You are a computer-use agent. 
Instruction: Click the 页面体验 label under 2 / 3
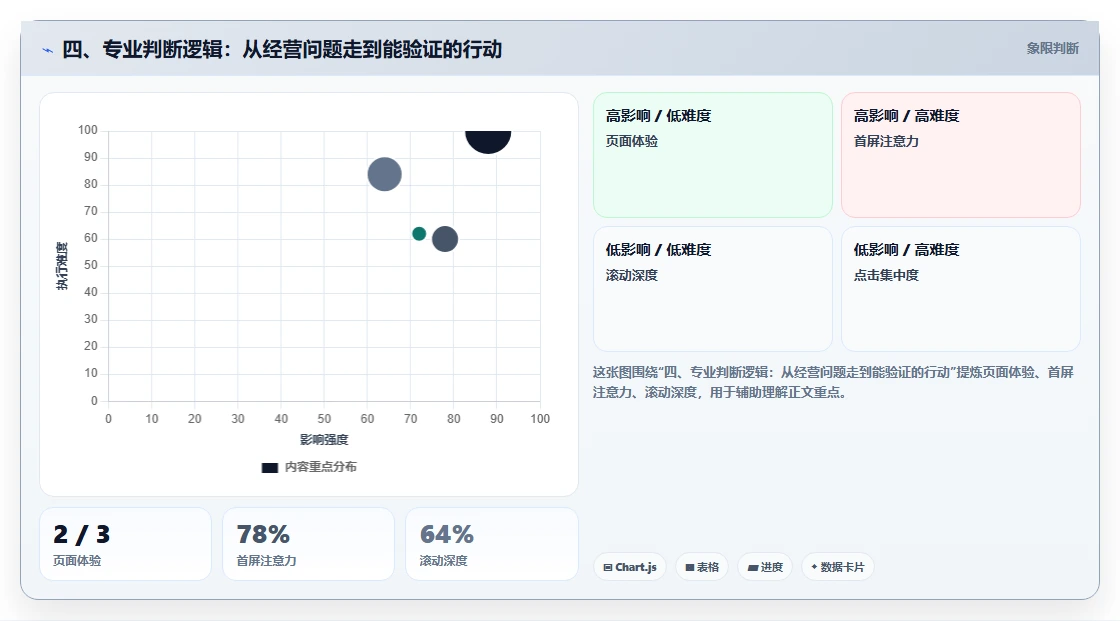tap(77, 561)
